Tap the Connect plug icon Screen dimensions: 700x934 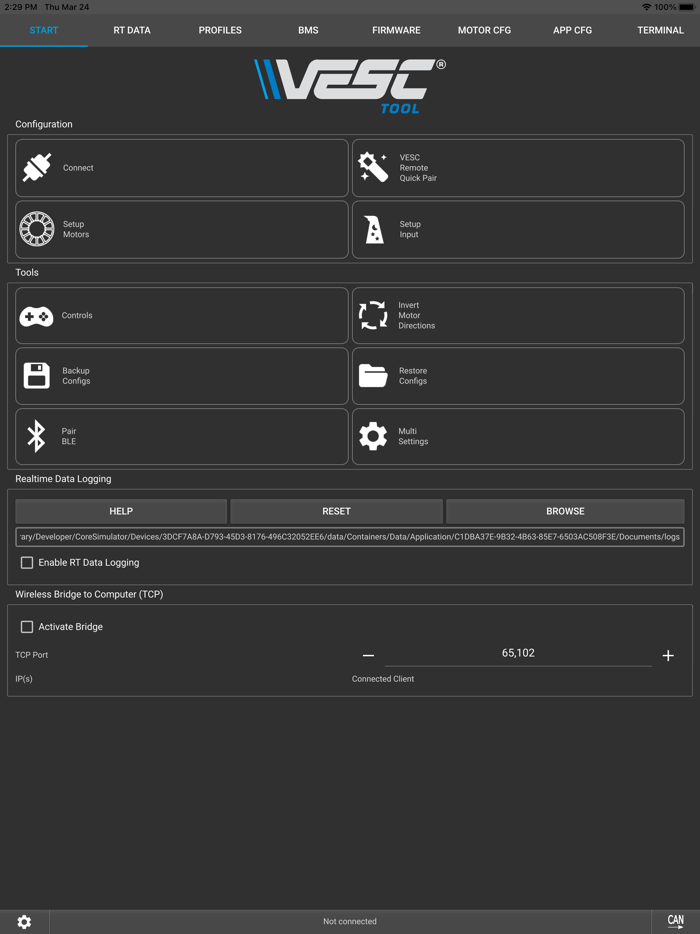tap(37, 167)
